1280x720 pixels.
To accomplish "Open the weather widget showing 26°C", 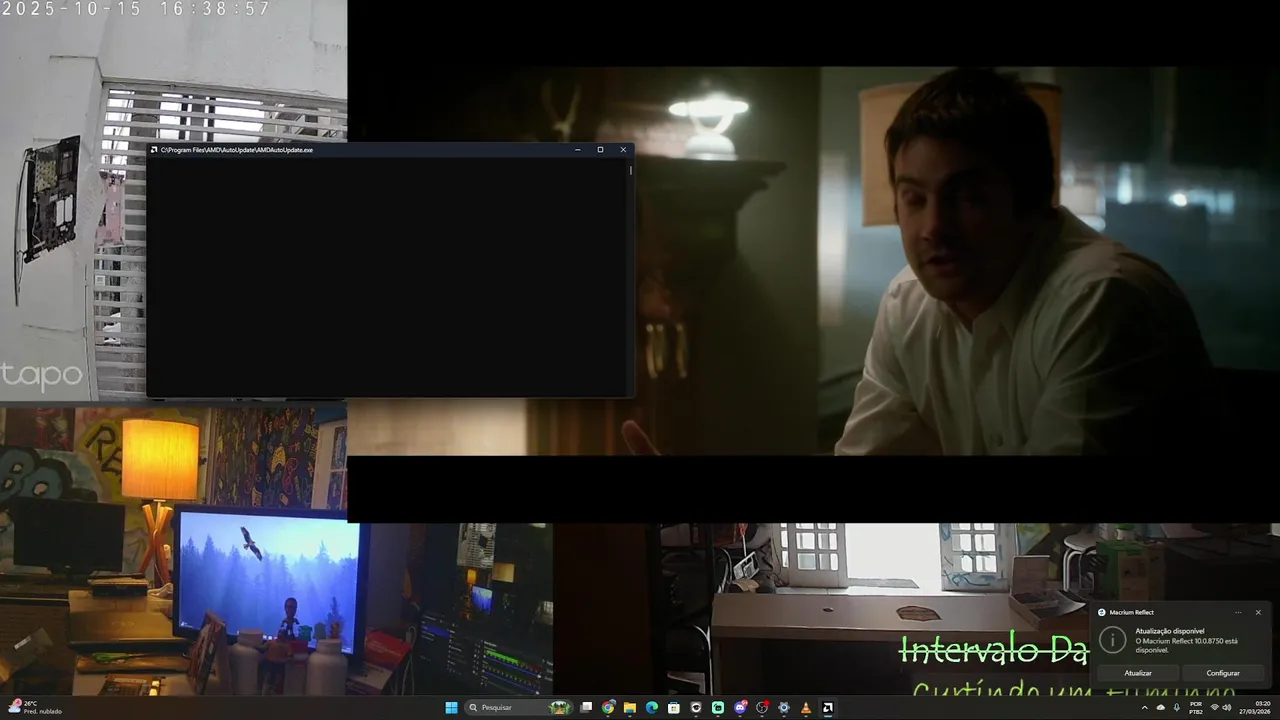I will click(35, 707).
